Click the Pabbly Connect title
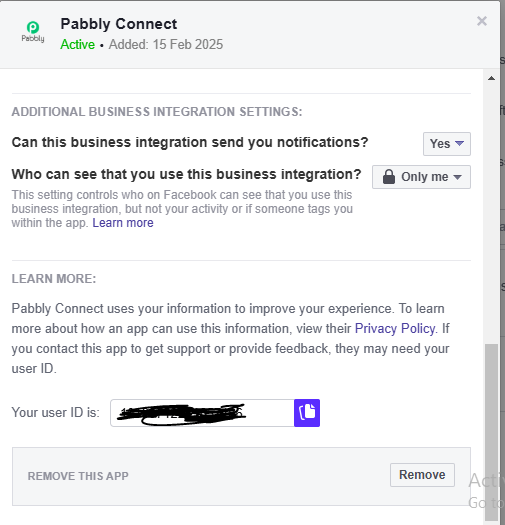This screenshot has height=525, width=505. (119, 24)
